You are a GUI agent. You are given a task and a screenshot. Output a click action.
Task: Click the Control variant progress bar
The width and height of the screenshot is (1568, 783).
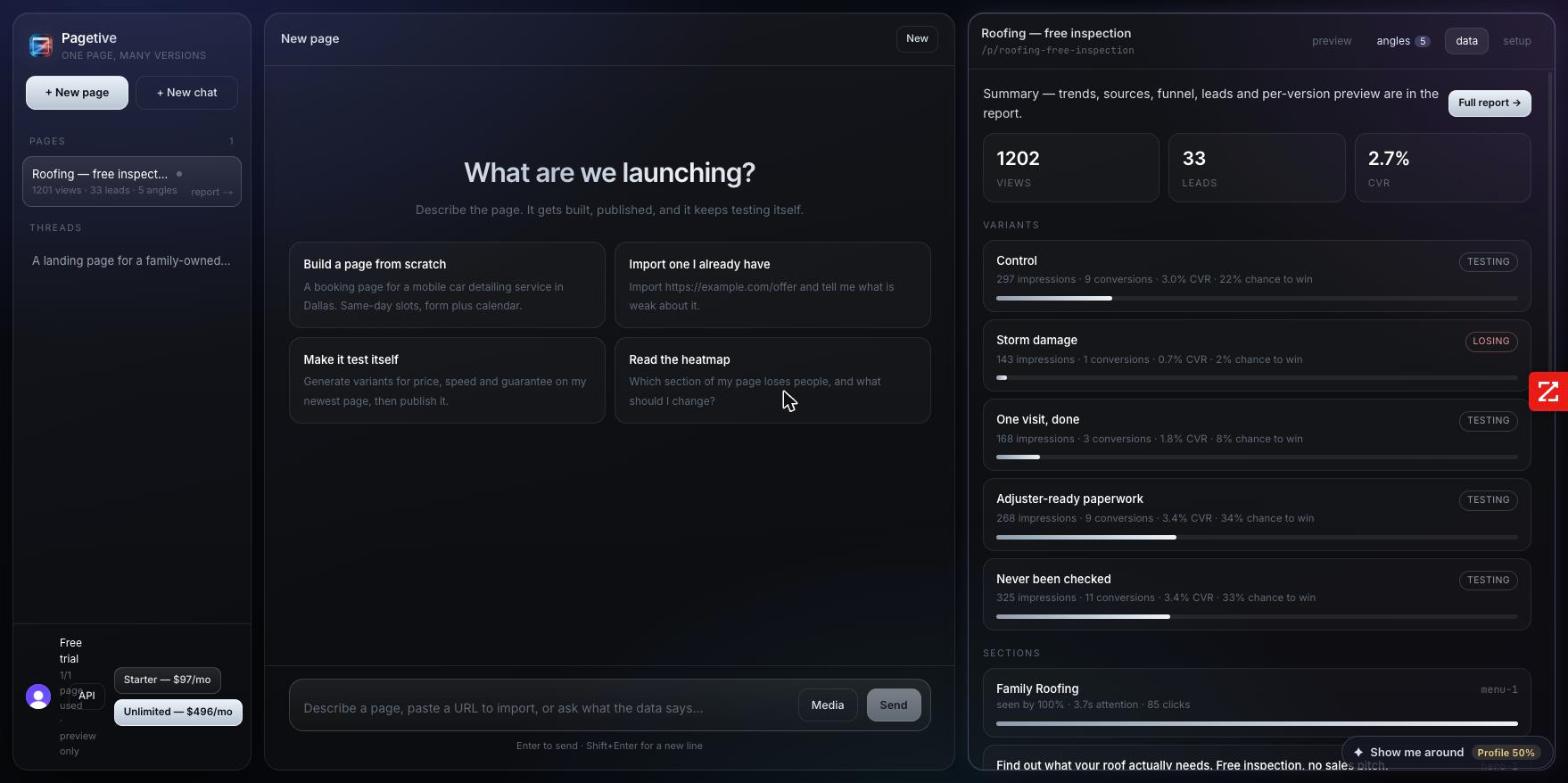(x=1256, y=298)
